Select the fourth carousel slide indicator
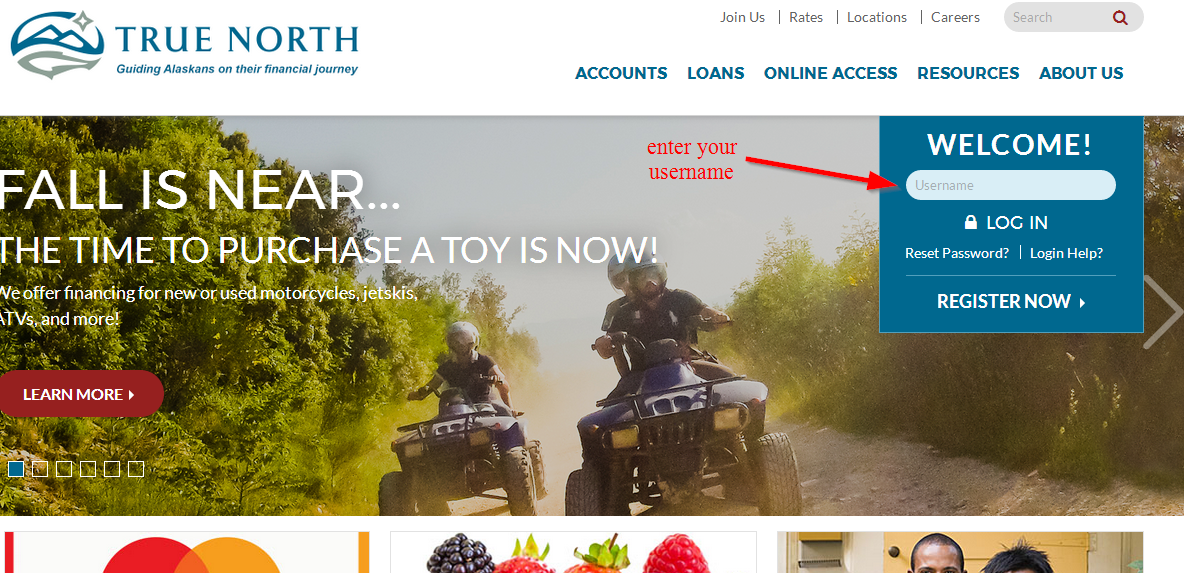 click(88, 469)
